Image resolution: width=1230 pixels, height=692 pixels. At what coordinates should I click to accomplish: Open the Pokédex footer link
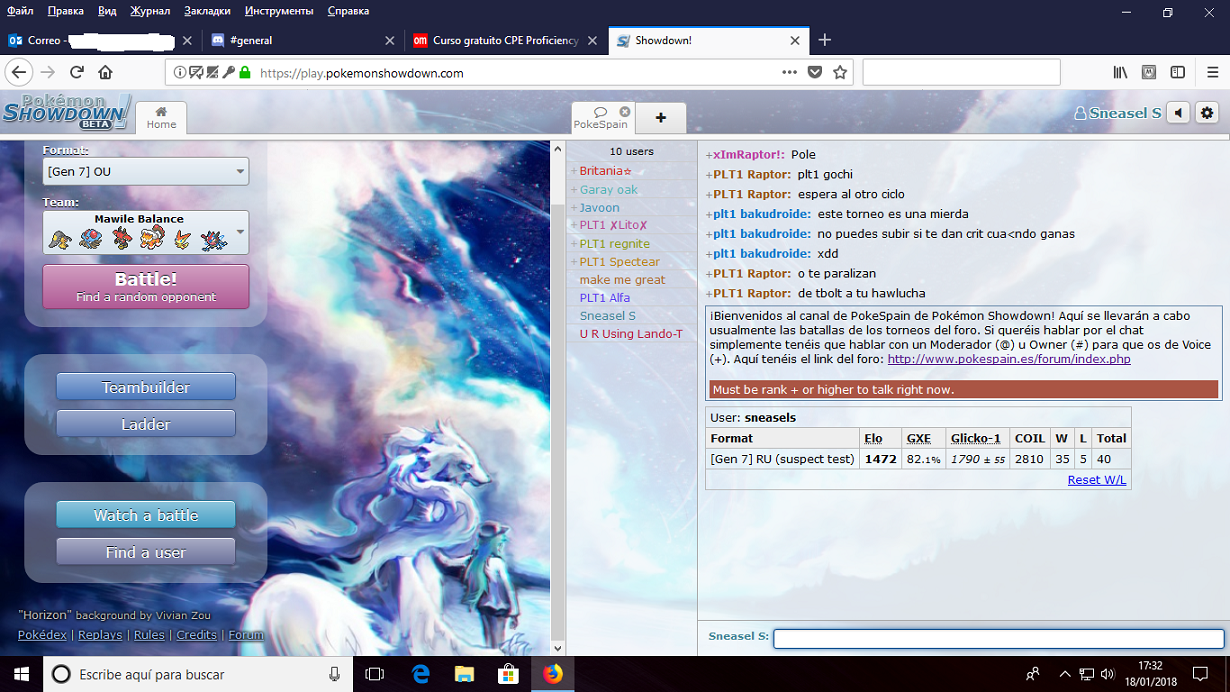(42, 634)
